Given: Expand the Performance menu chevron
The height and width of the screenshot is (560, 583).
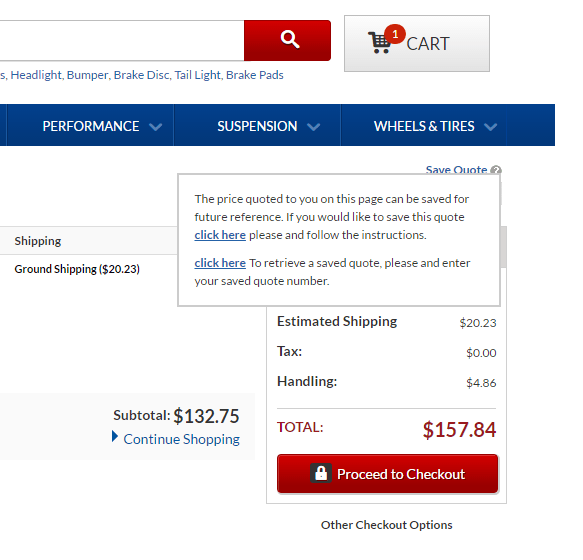Looking at the screenshot, I should [x=155, y=127].
